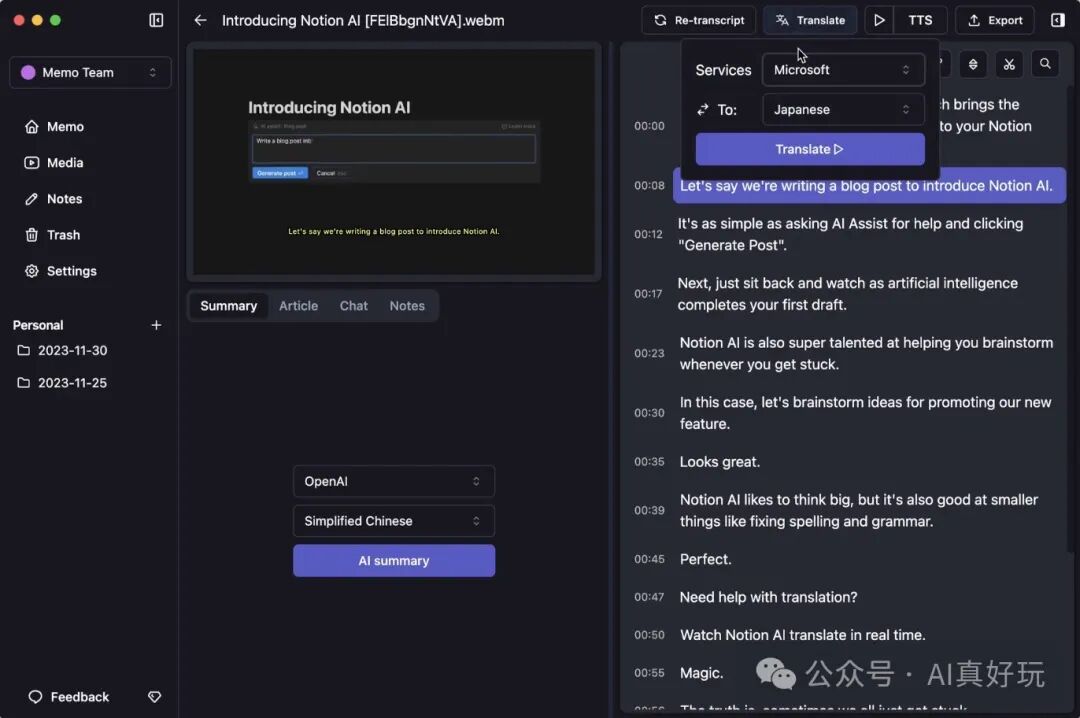Viewport: 1080px width, 718px height.
Task: Play the media with the play icon
Action: (879, 20)
